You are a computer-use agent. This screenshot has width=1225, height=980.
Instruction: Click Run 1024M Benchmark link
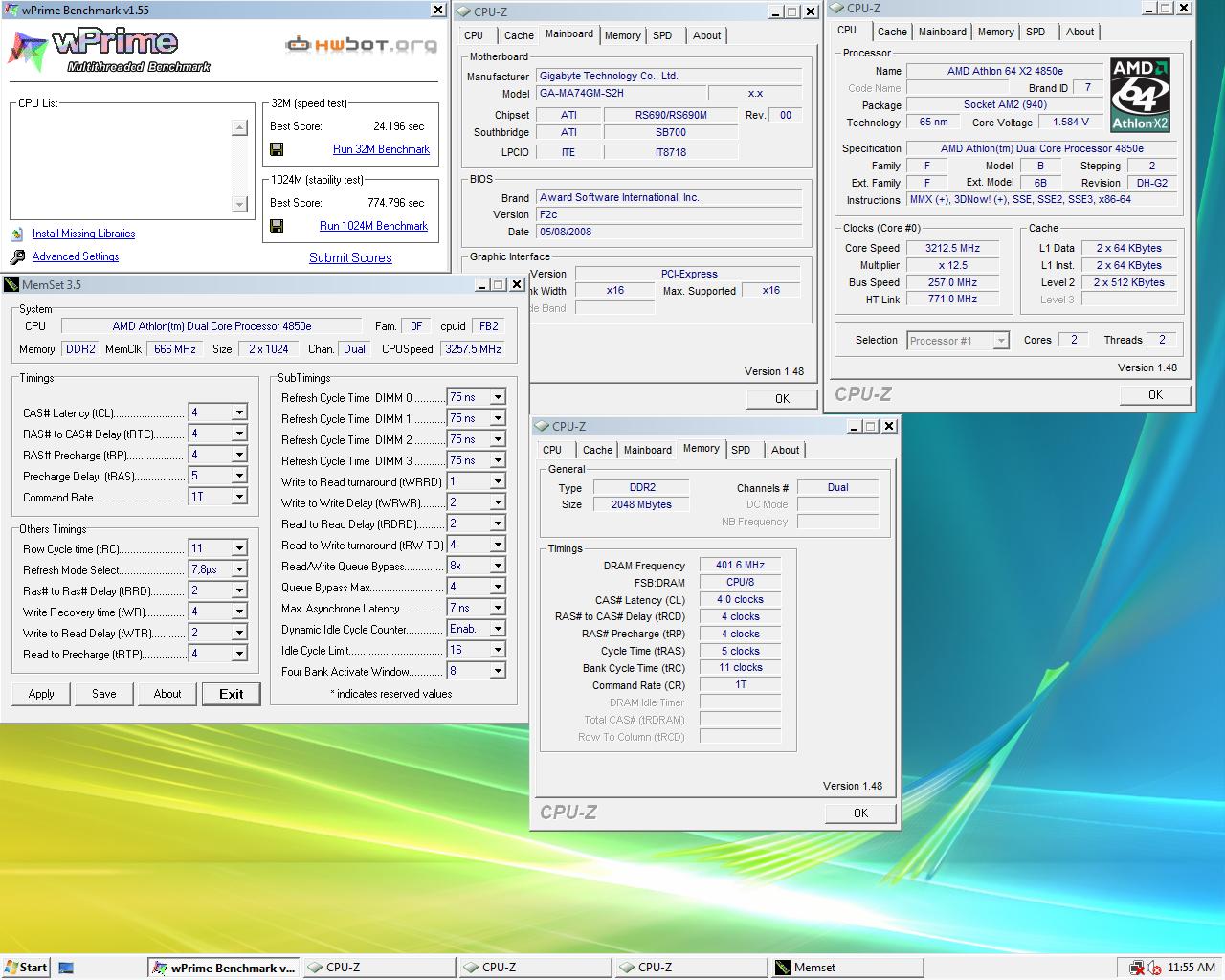click(373, 226)
